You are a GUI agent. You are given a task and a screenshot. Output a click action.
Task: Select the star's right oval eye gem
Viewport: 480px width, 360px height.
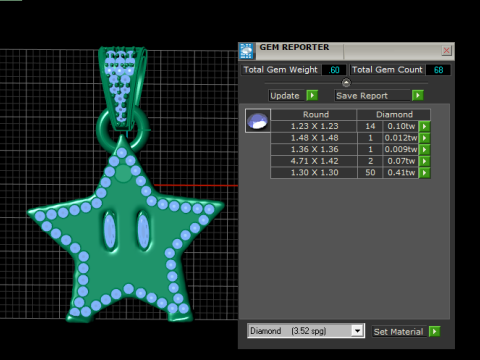143,231
